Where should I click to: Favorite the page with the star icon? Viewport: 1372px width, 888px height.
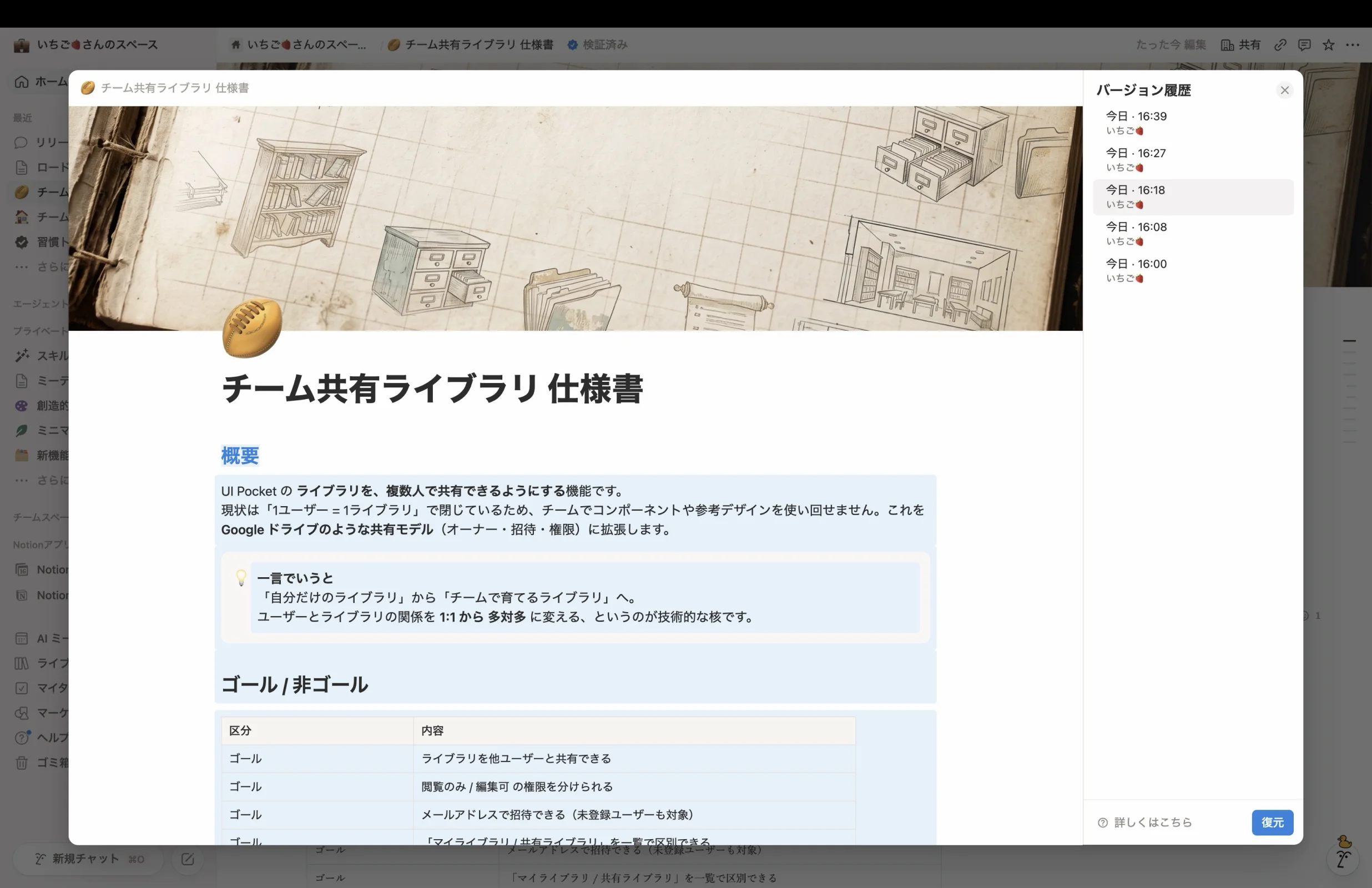(1328, 44)
